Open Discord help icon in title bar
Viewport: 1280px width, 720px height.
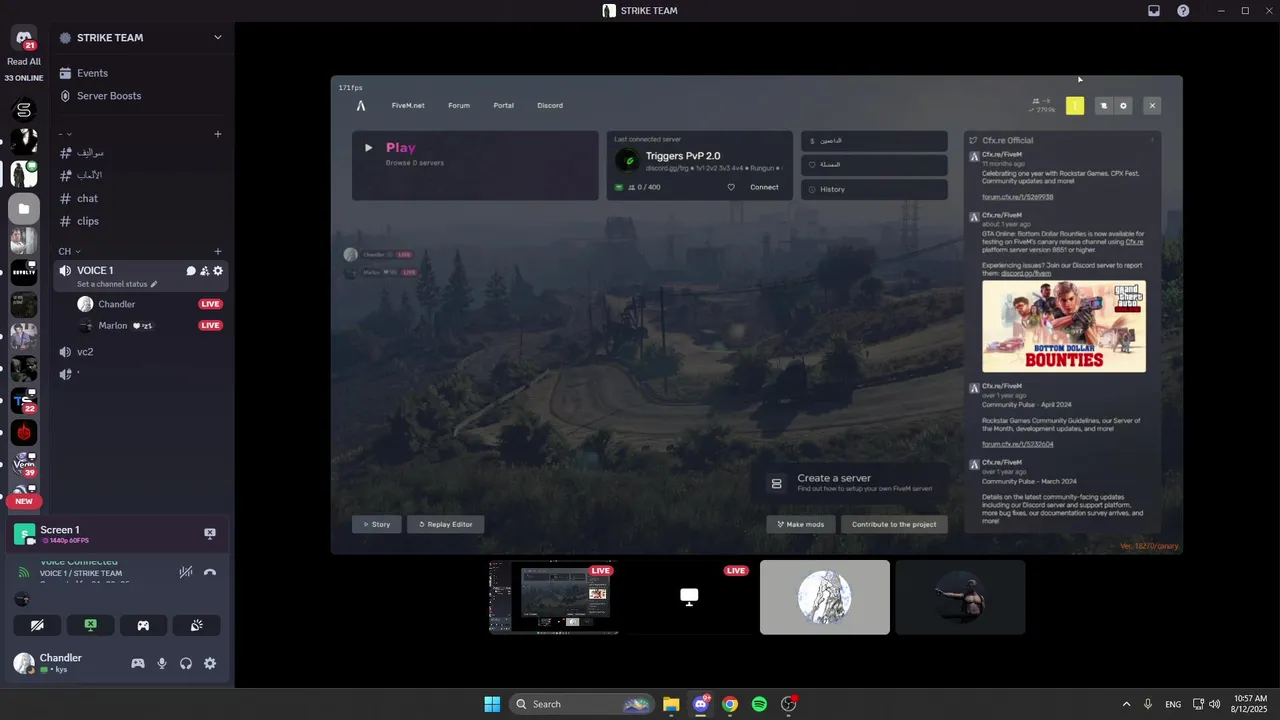tap(1183, 11)
